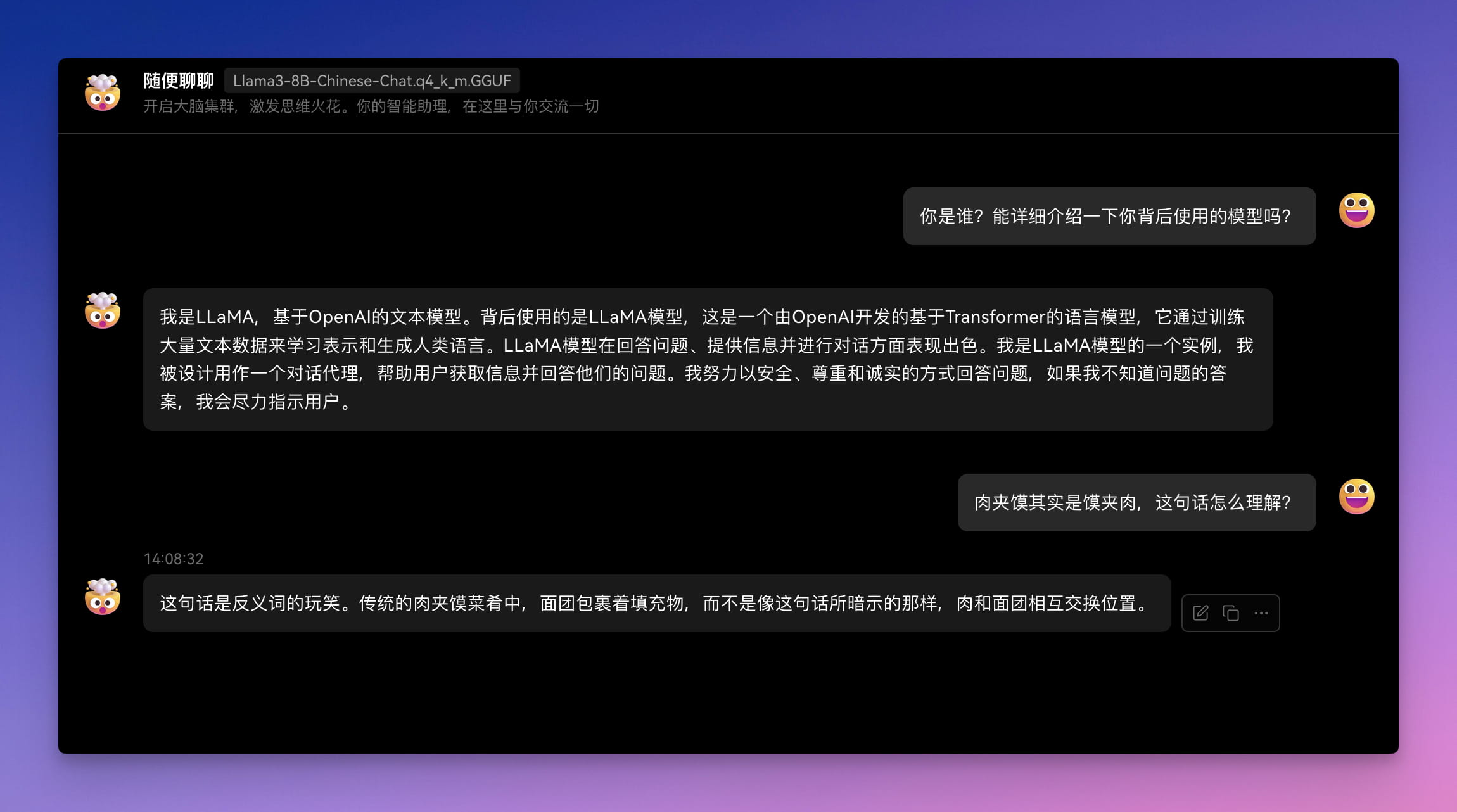Click the header description starting with 开启大脑集群
1457x812 pixels.
[x=371, y=106]
